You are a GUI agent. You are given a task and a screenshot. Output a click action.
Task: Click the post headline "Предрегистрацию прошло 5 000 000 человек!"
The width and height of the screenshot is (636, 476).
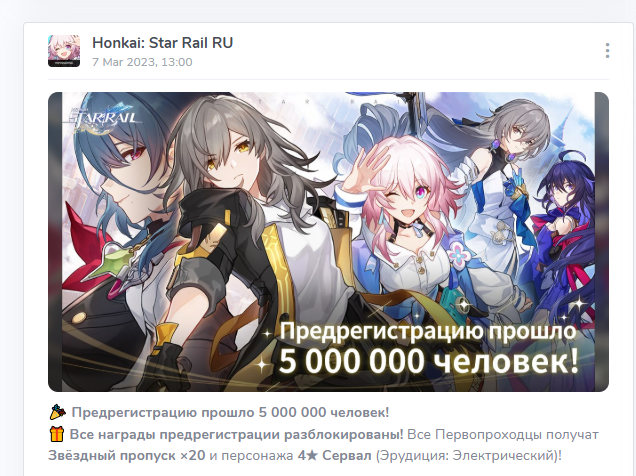point(230,412)
